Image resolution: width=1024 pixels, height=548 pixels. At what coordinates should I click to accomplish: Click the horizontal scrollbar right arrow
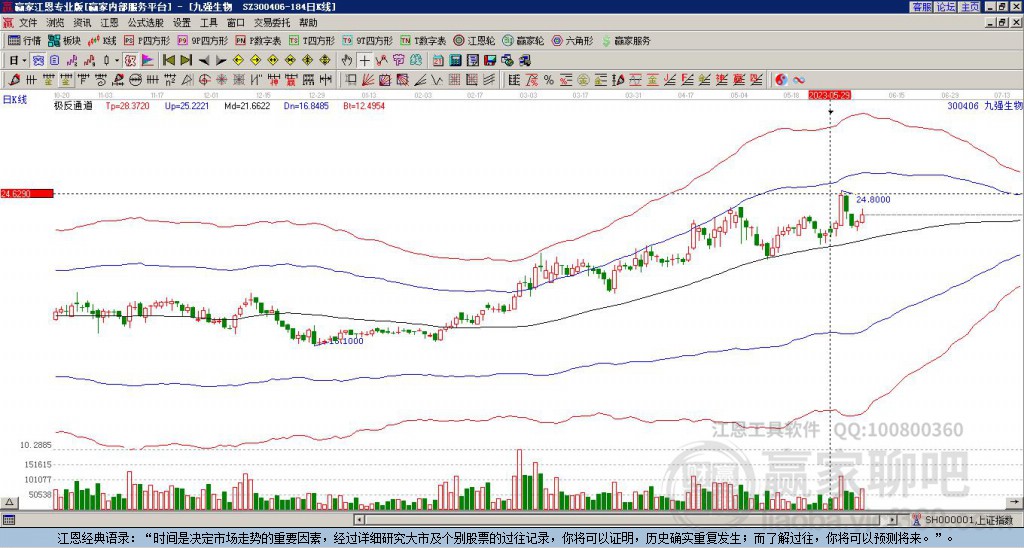click(893, 520)
